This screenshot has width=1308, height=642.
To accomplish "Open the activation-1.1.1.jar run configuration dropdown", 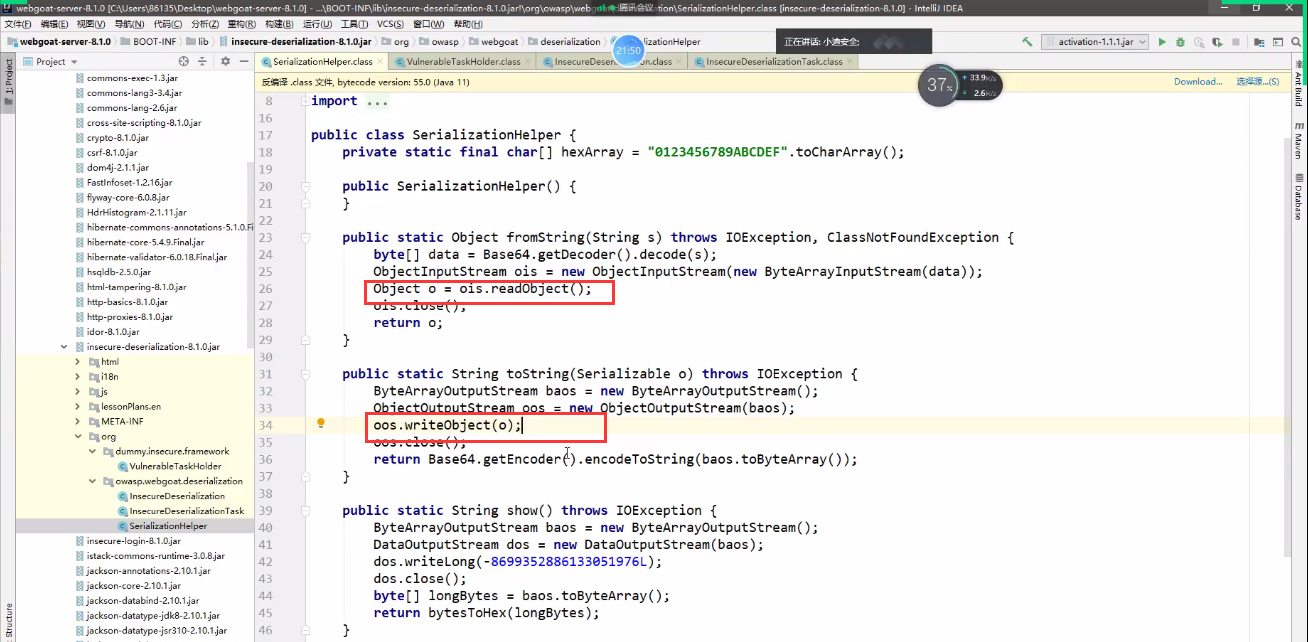I will coord(1093,42).
